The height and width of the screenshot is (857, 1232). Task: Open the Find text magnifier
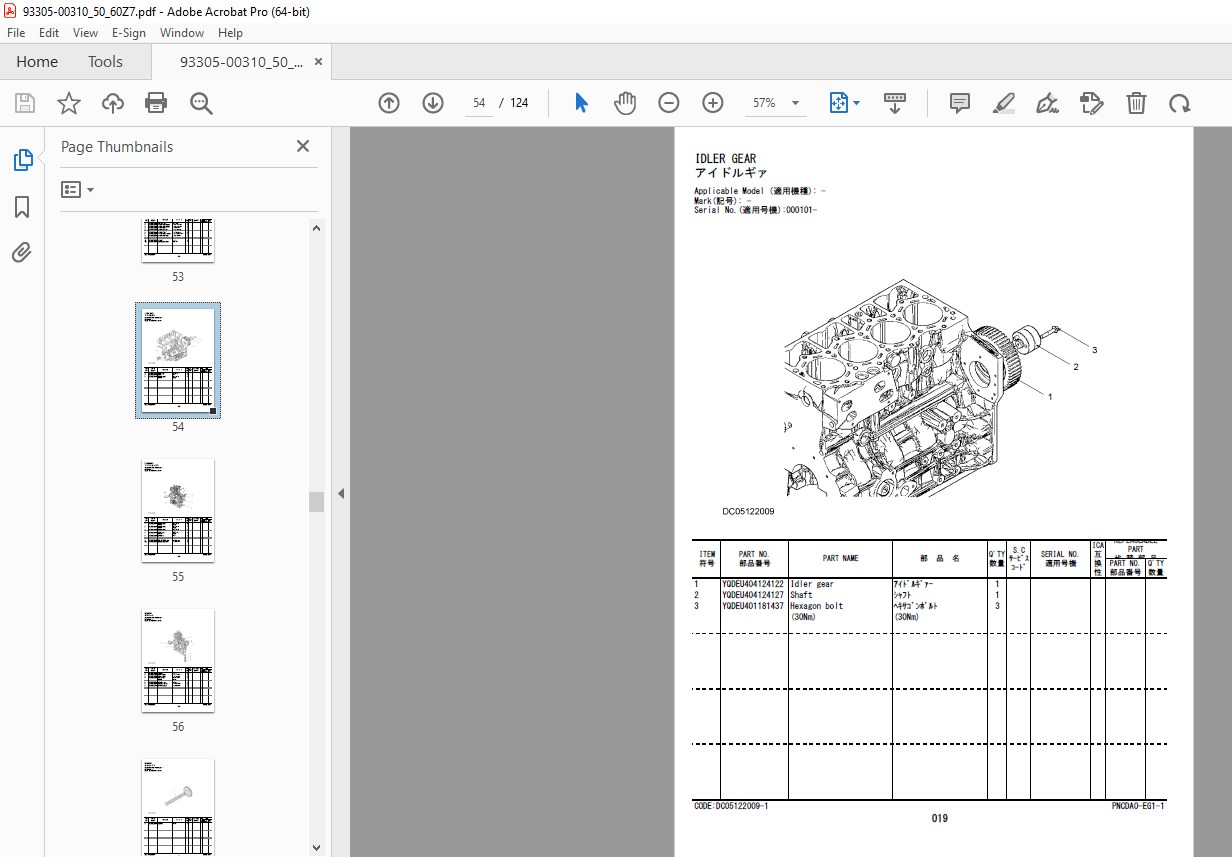201,103
